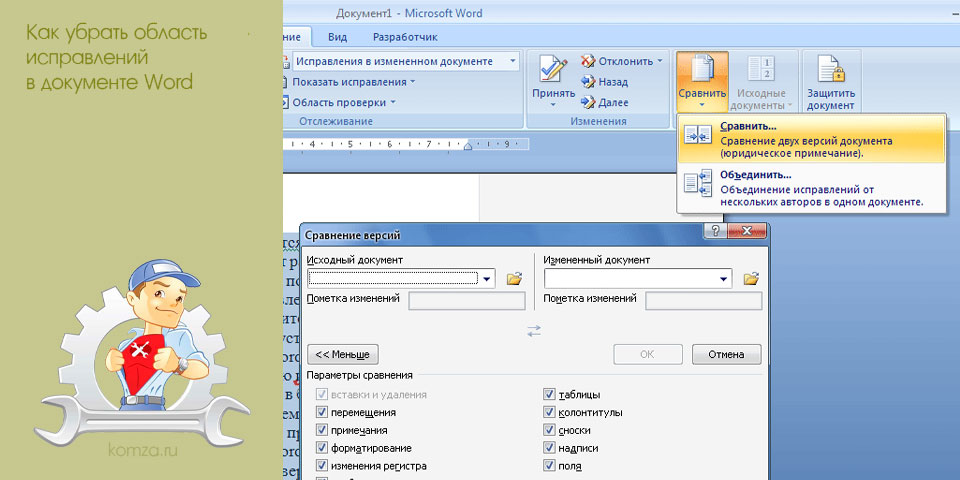Browse for Исходный документ via folder icon
This screenshot has width=960, height=480.
tap(514, 279)
